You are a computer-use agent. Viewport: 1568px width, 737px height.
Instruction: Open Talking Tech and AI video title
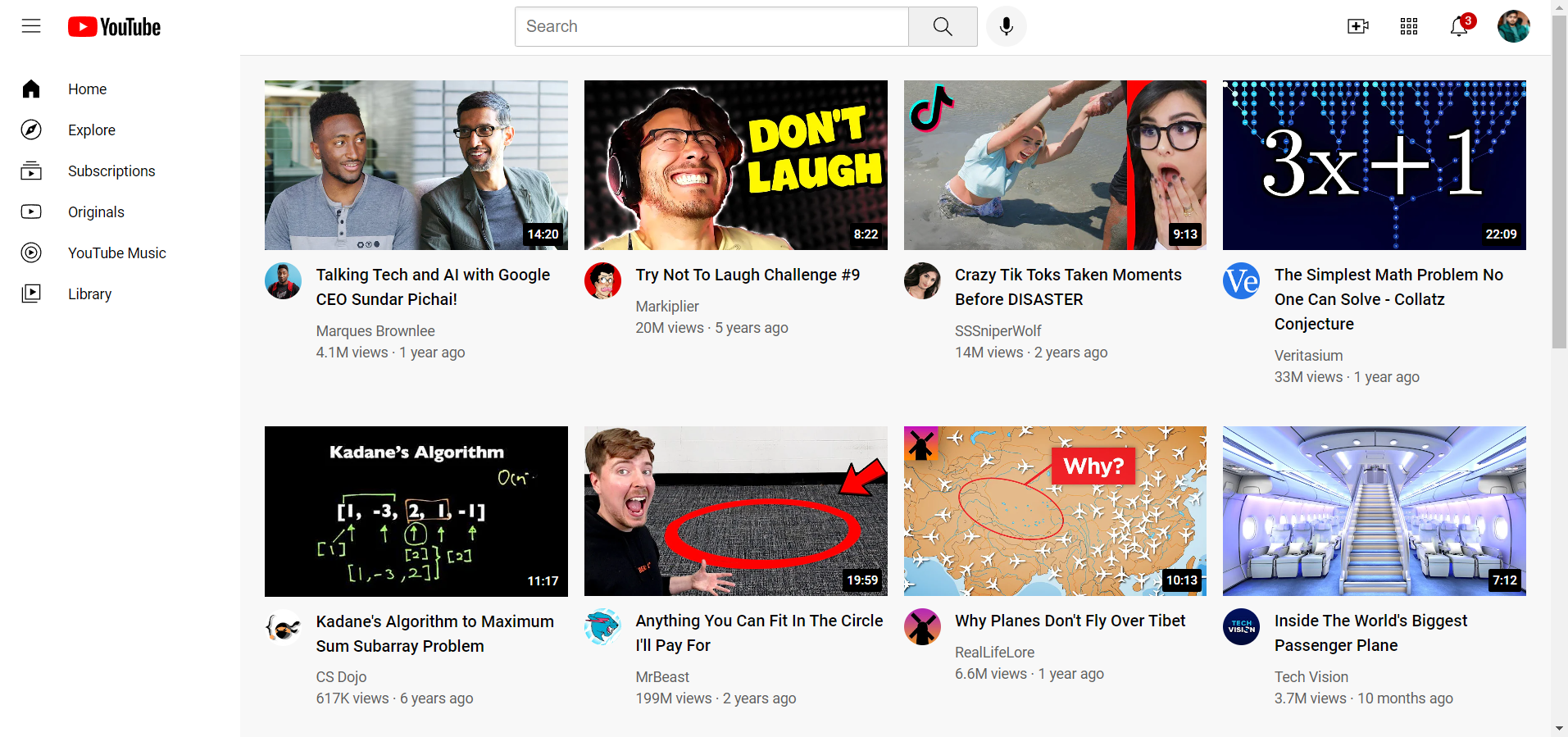pyautogui.click(x=433, y=287)
